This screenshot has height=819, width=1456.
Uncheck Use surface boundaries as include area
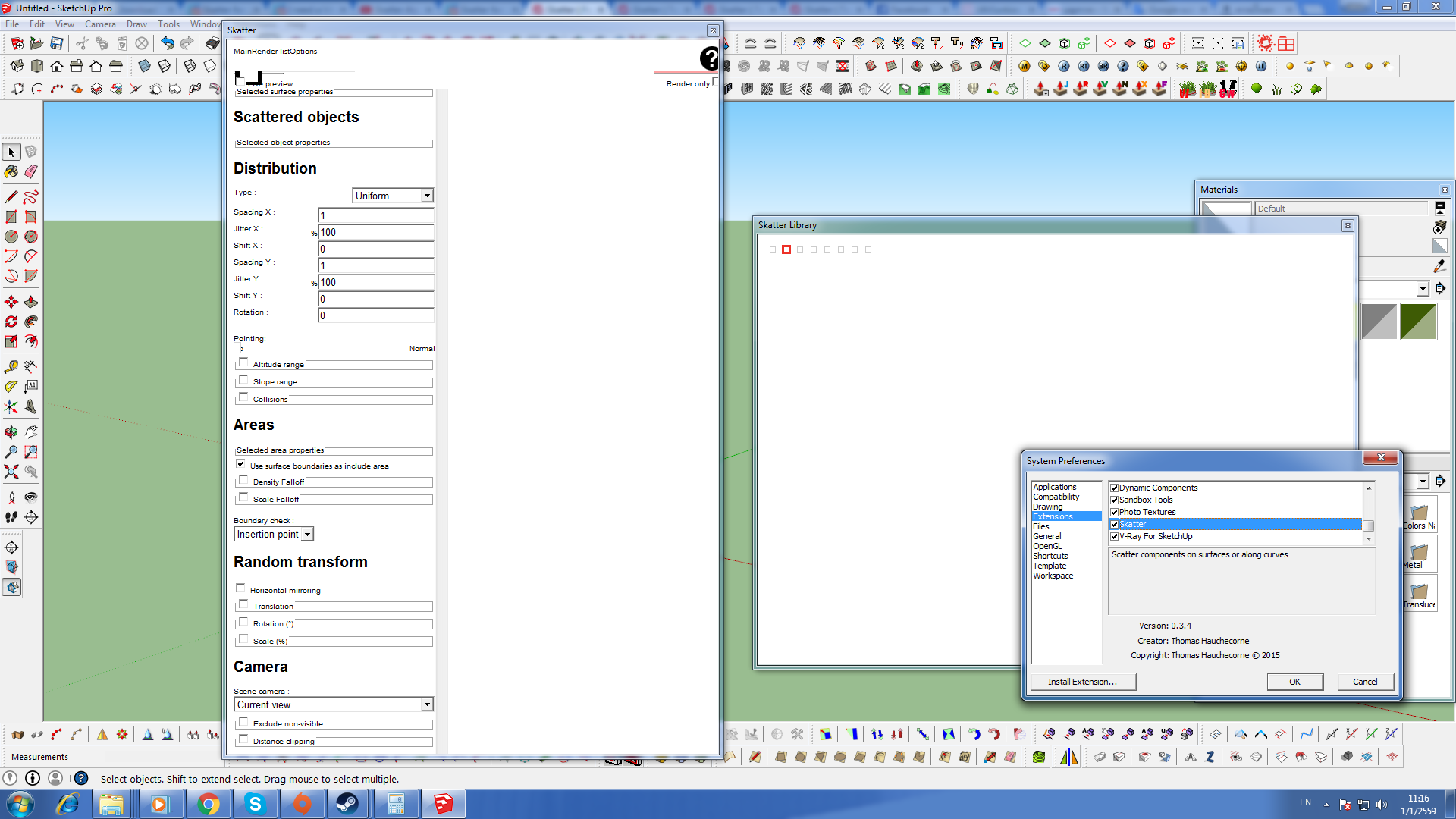tap(240, 464)
